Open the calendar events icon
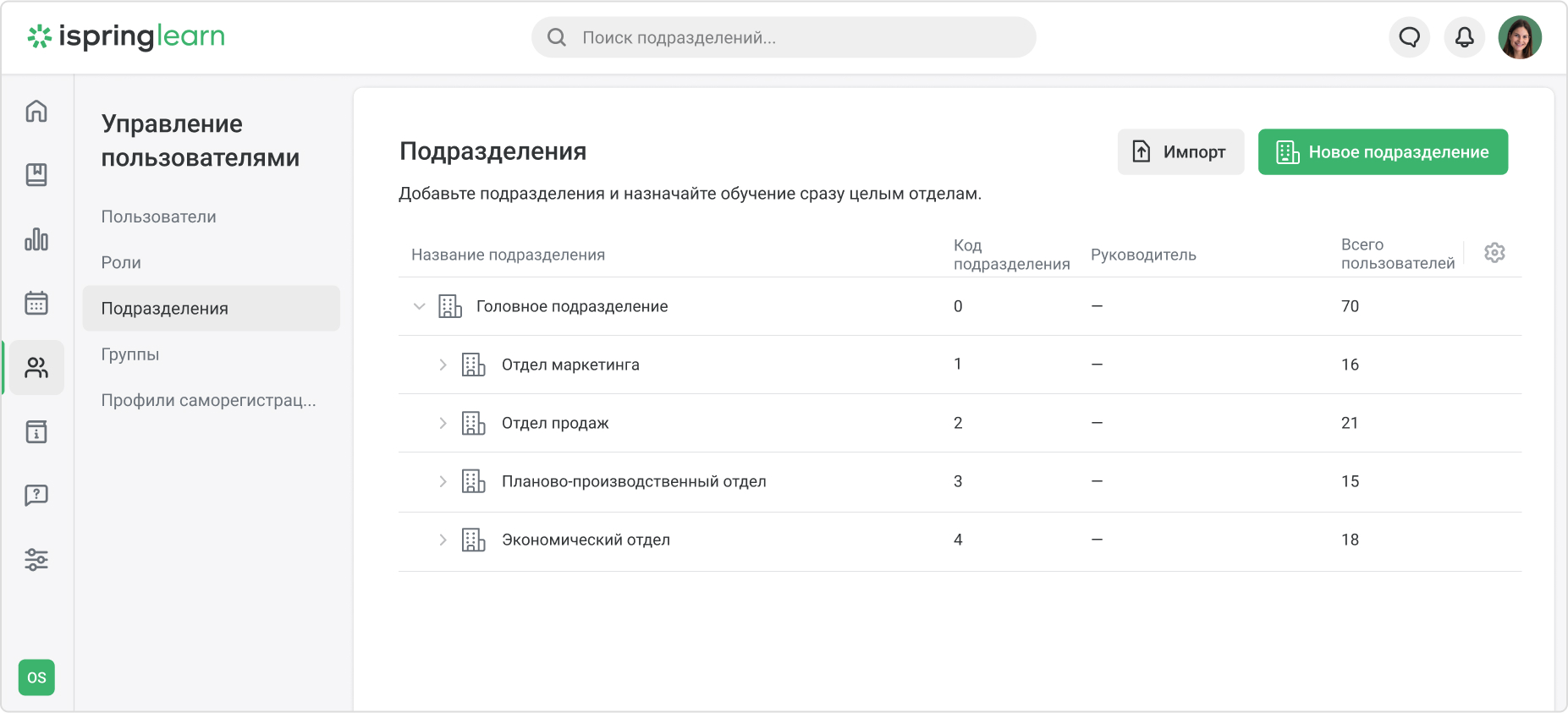The image size is (1568, 713). [x=36, y=303]
